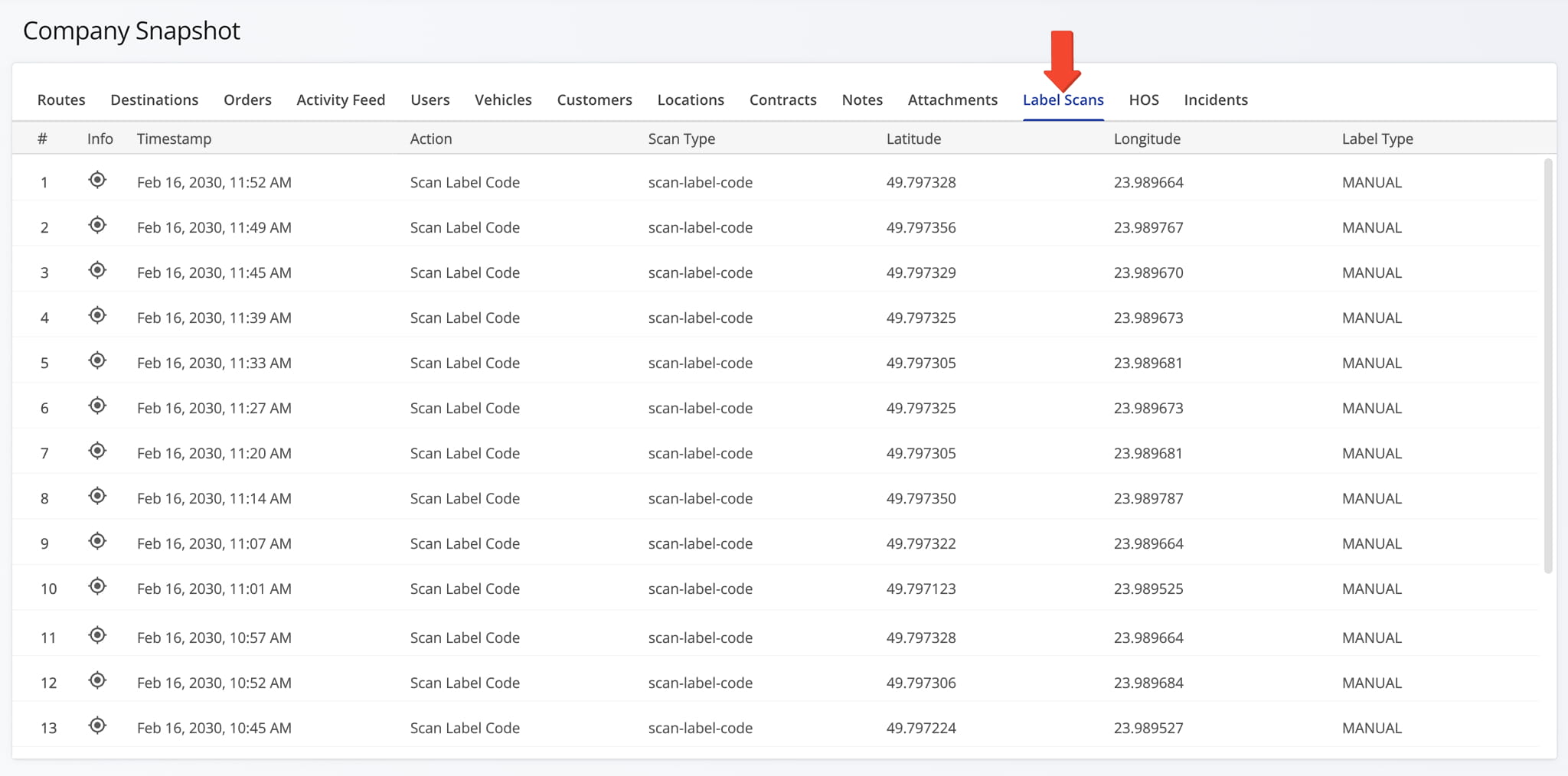Click the Scan Type column header

tap(681, 139)
